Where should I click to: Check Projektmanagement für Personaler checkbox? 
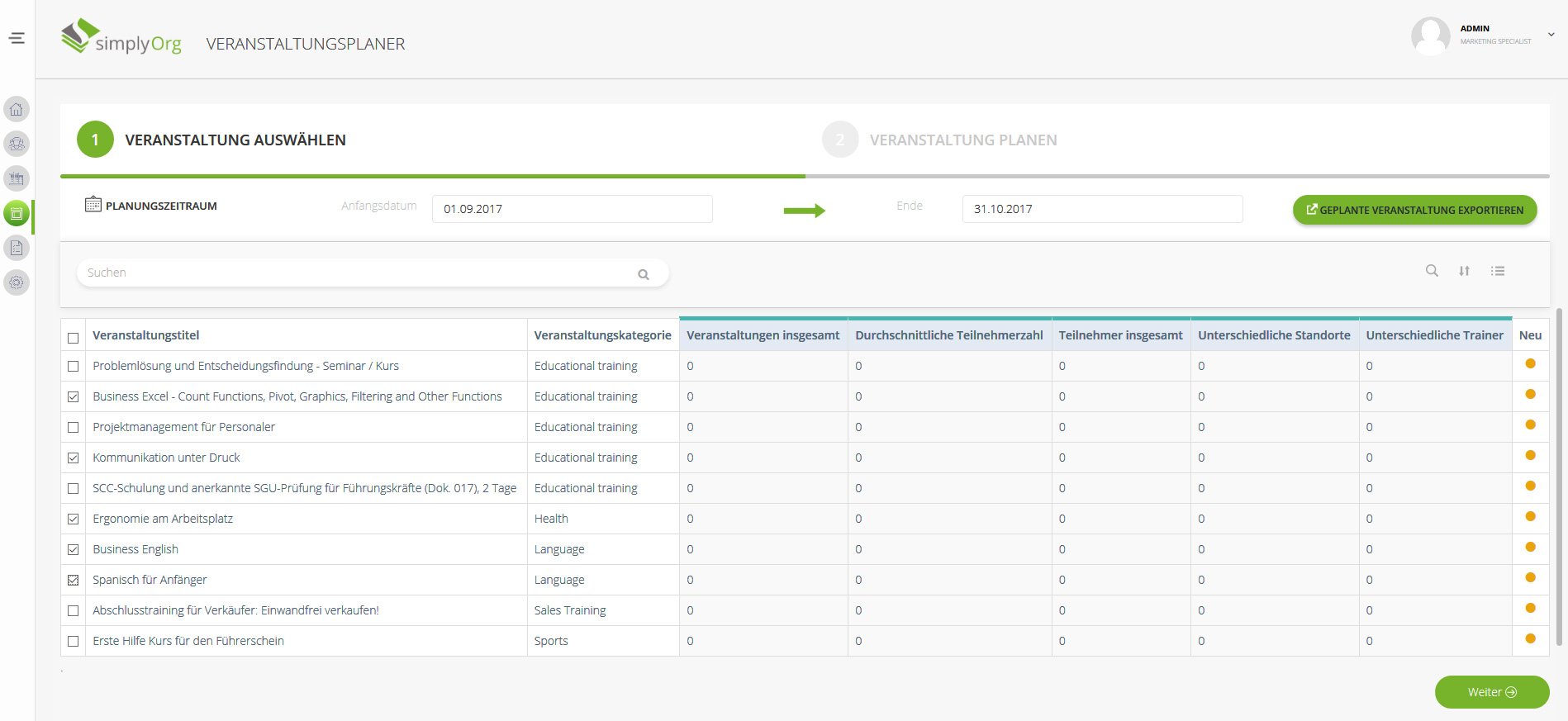point(74,428)
